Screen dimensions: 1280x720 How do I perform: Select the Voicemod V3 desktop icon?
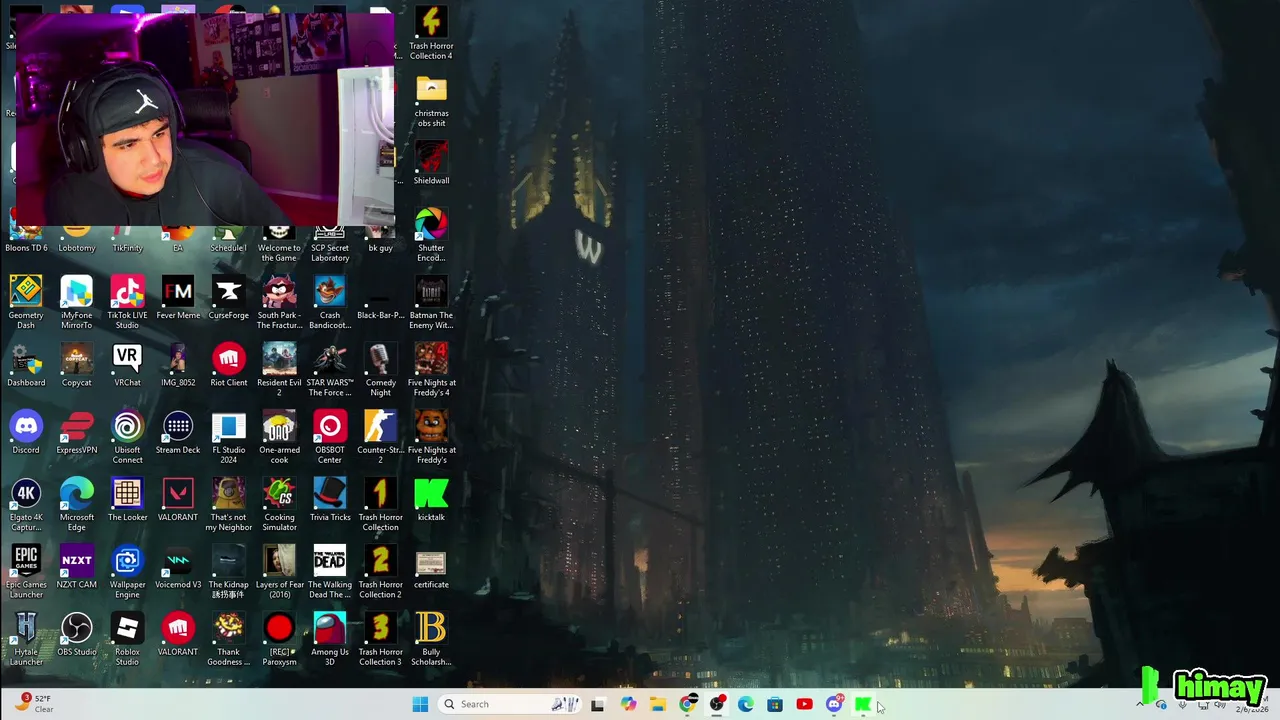pyautogui.click(x=178, y=567)
